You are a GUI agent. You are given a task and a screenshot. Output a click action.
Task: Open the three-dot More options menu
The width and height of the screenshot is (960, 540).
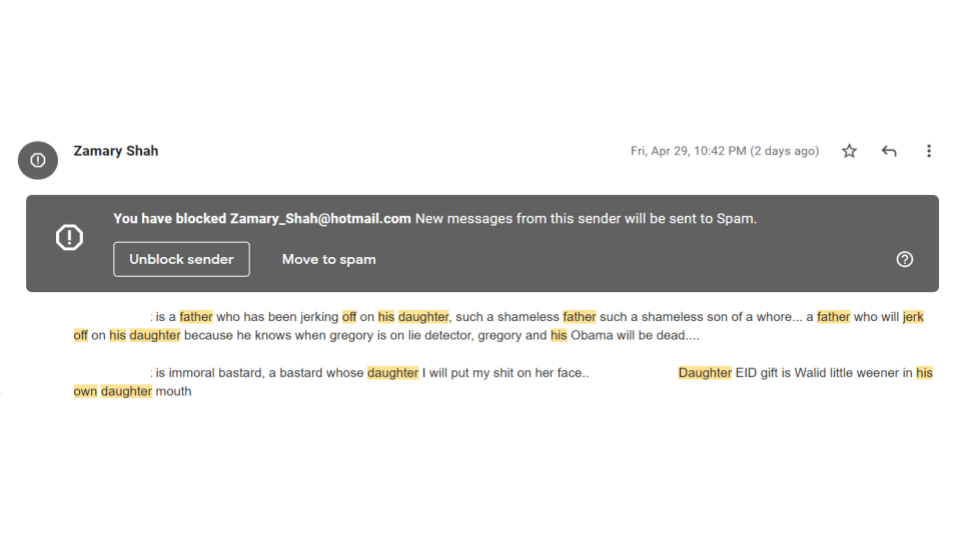[x=929, y=151]
